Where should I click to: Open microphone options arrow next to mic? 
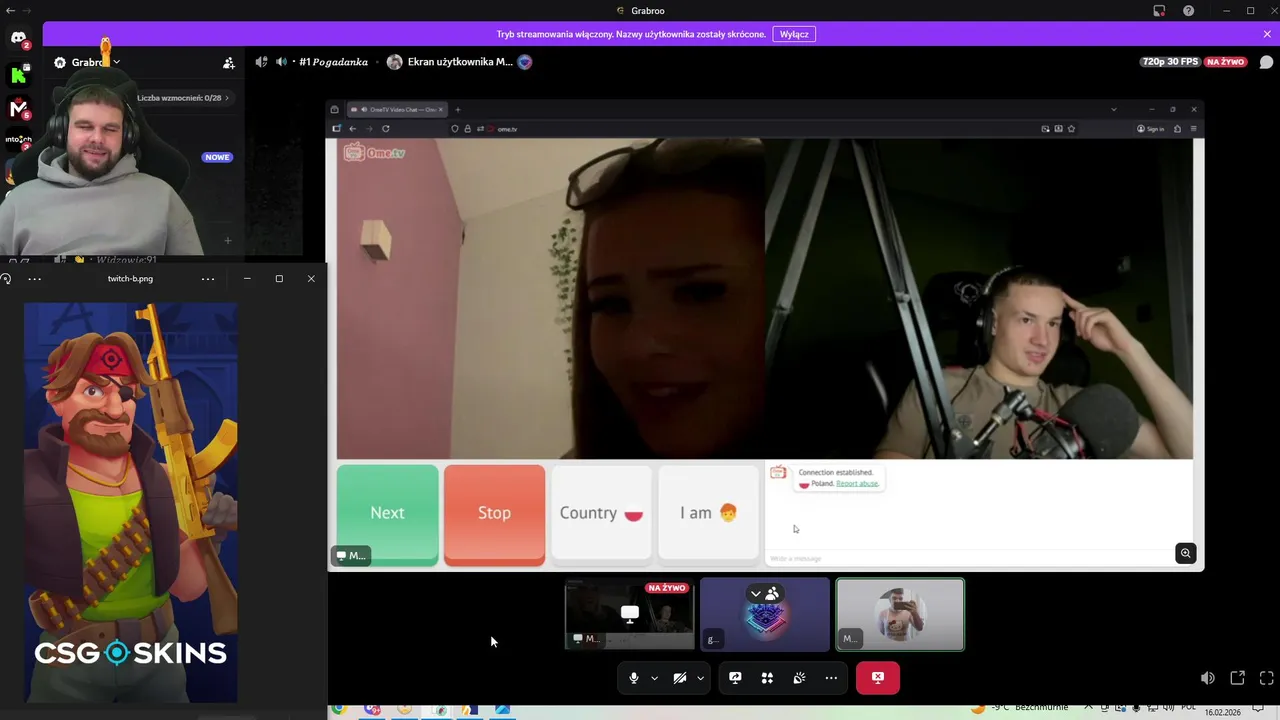click(654, 678)
